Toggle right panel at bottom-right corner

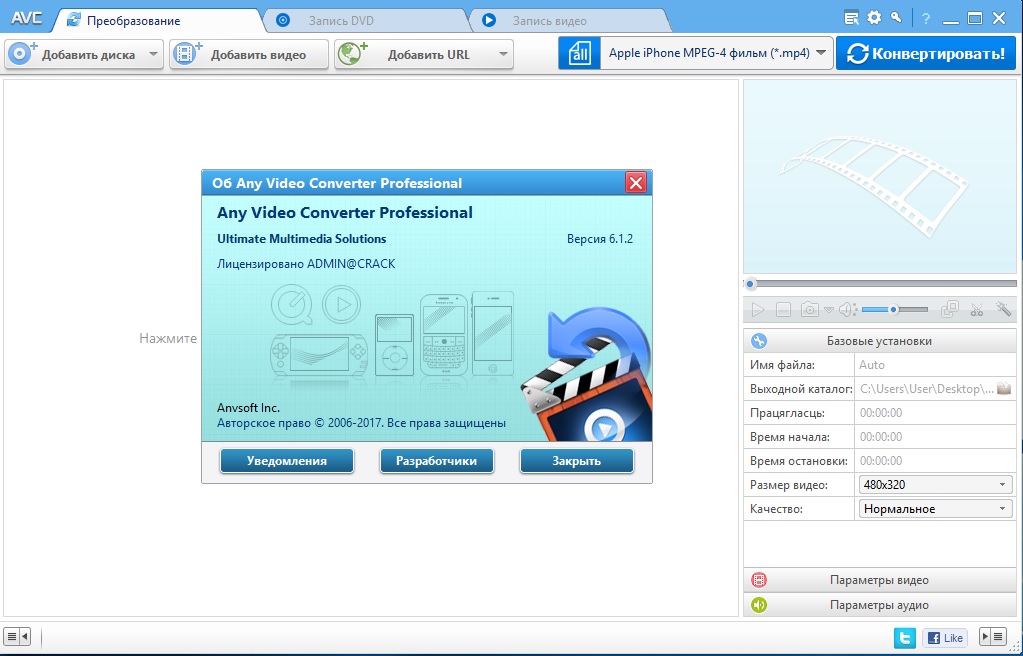click(992, 636)
